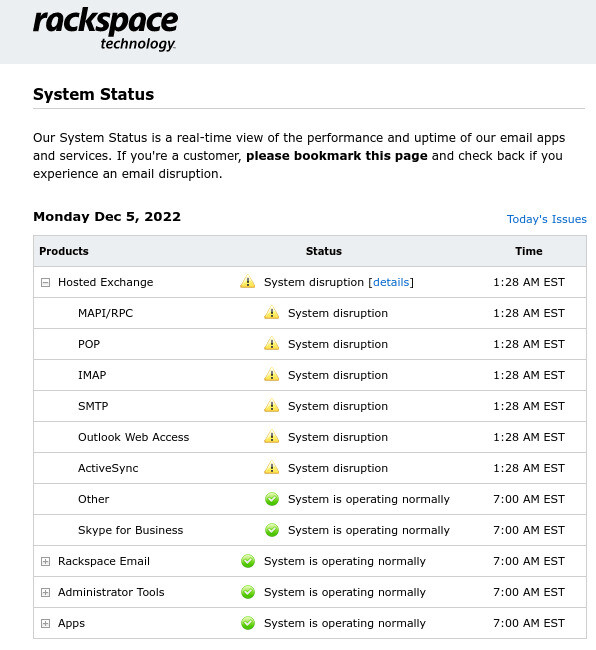
Task: Click Outlook Web Access System disruption status
Action: [338, 437]
